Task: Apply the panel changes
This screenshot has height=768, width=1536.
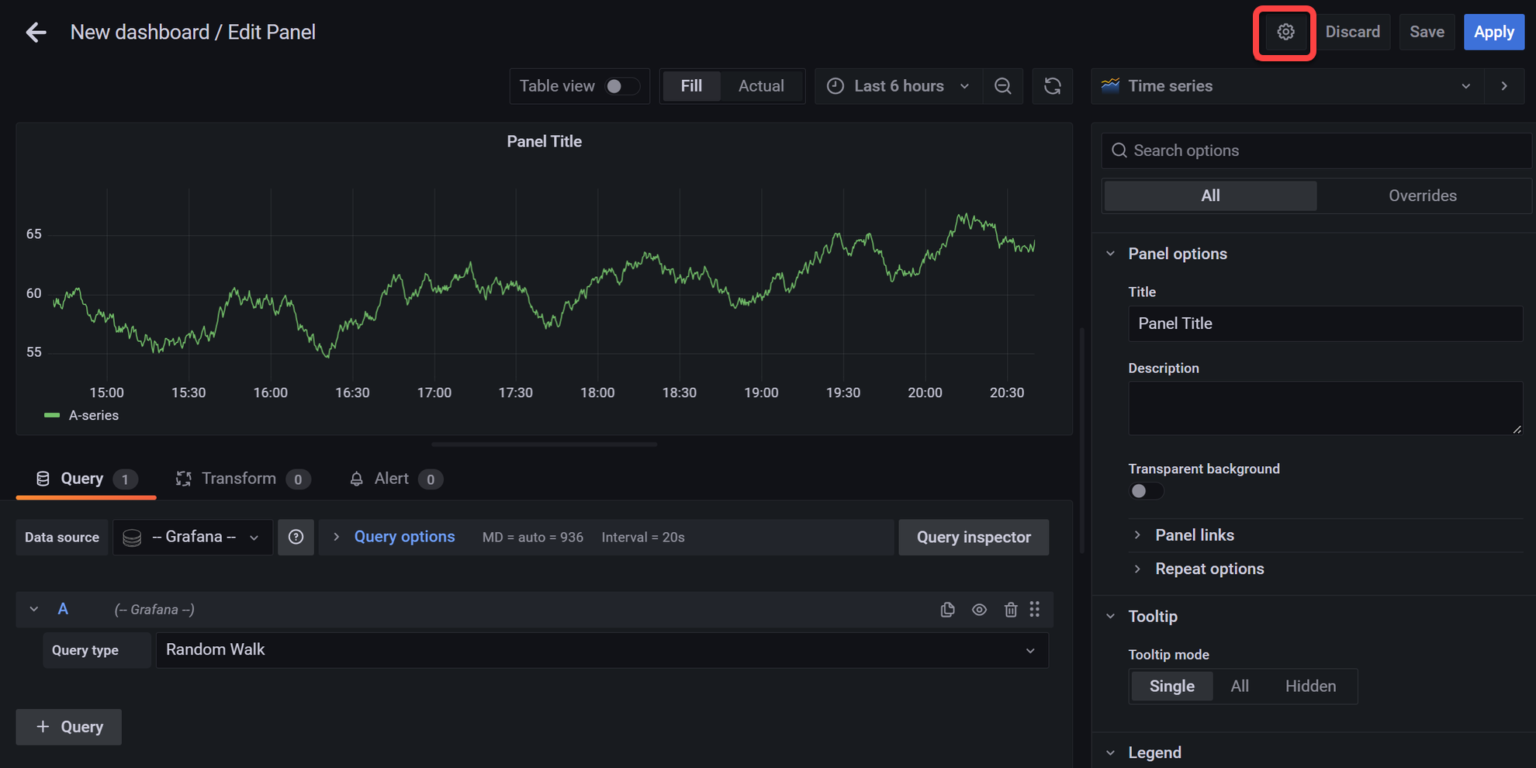Action: 1494,31
